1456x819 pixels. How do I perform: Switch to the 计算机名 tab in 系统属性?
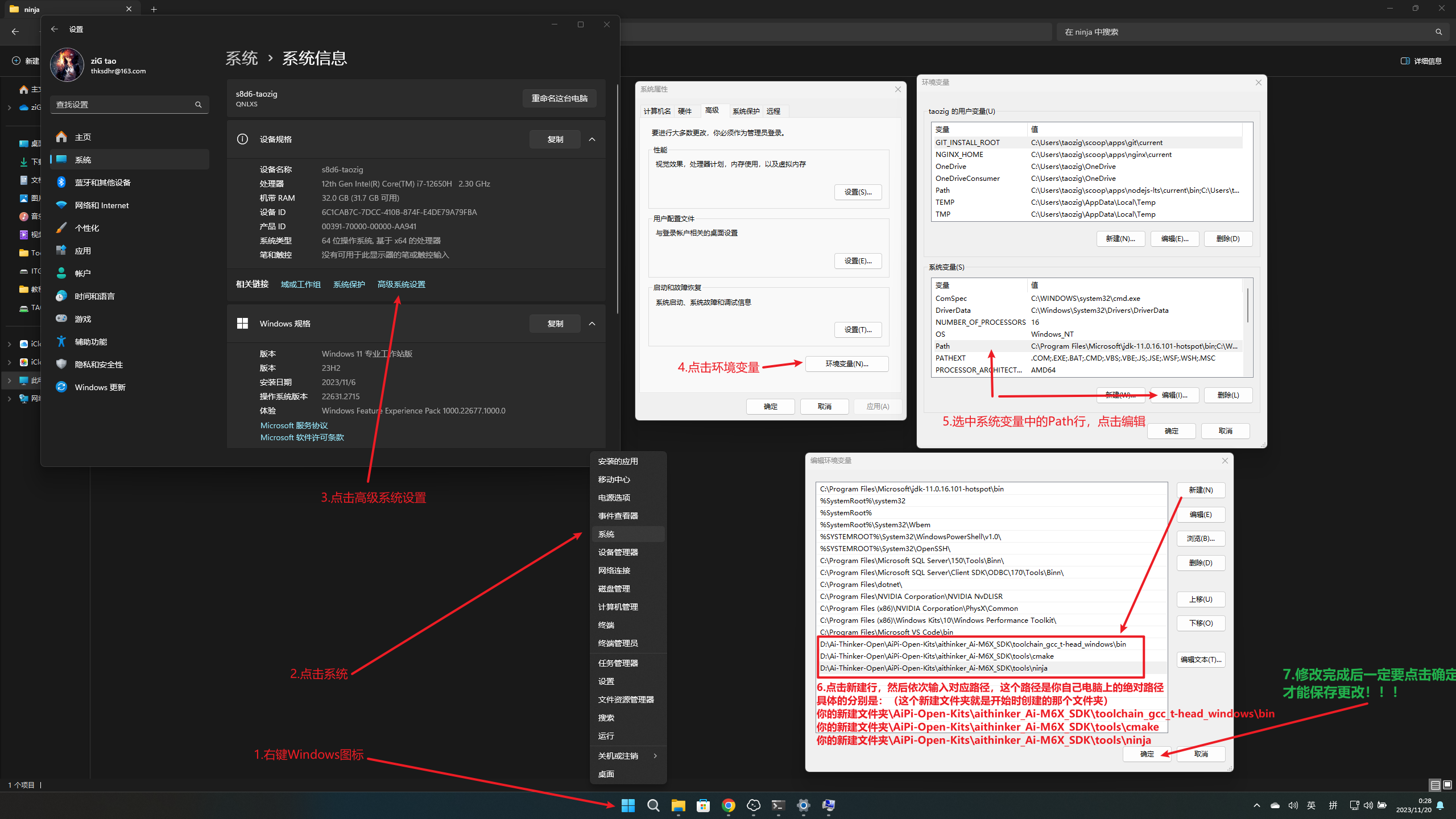[657, 111]
